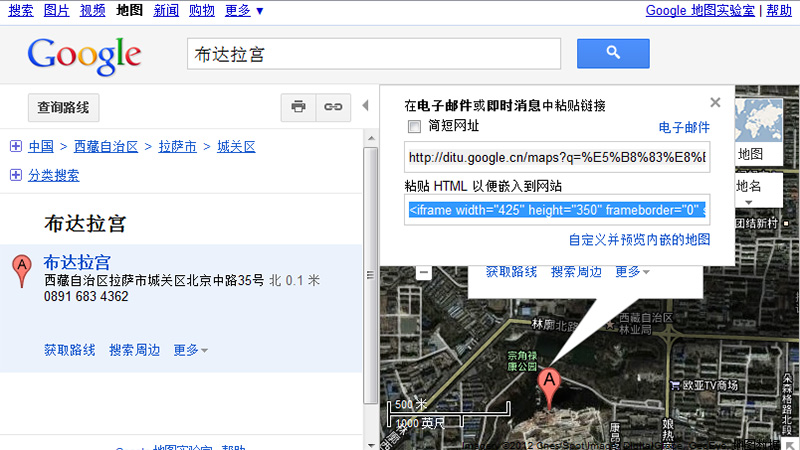Image resolution: width=800 pixels, height=450 pixels.
Task: Switch to 地图 view thumbnail
Action: pos(759,131)
